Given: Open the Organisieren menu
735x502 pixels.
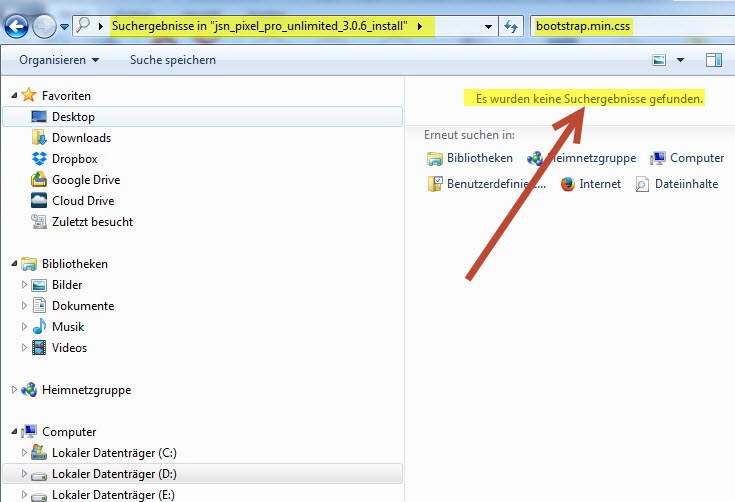Looking at the screenshot, I should point(58,60).
